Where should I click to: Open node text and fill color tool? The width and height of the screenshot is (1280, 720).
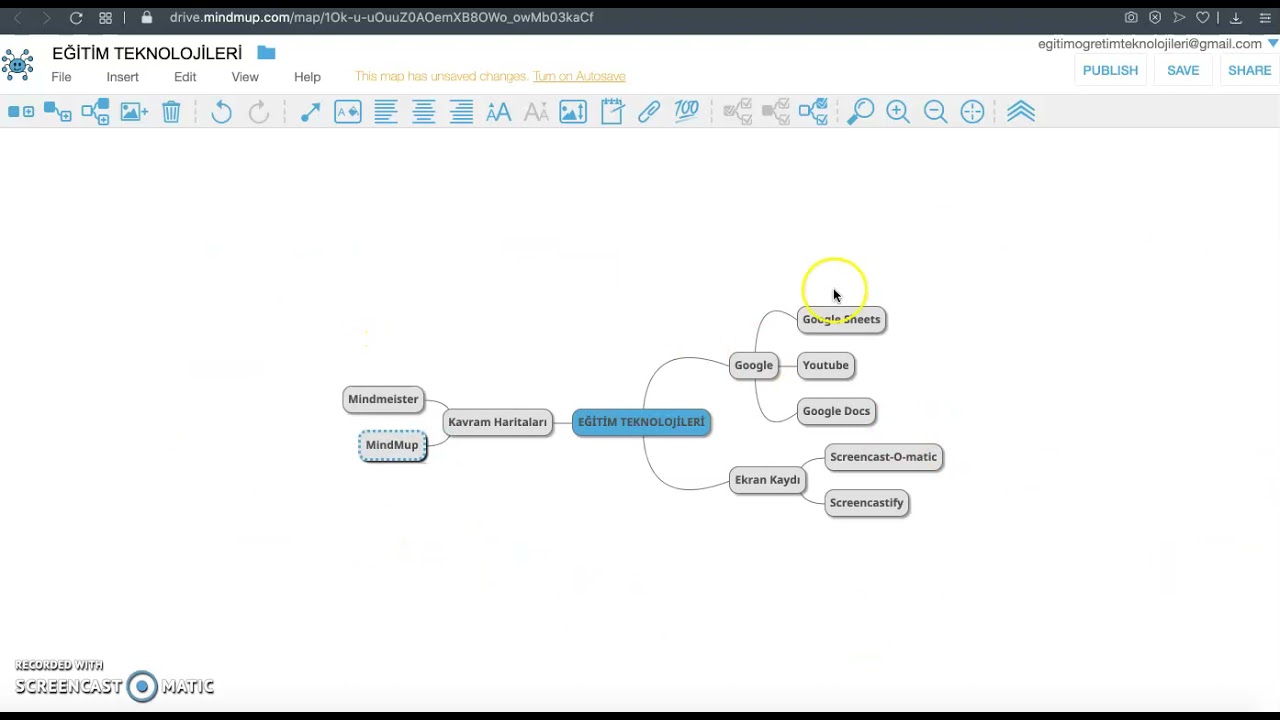coord(348,112)
